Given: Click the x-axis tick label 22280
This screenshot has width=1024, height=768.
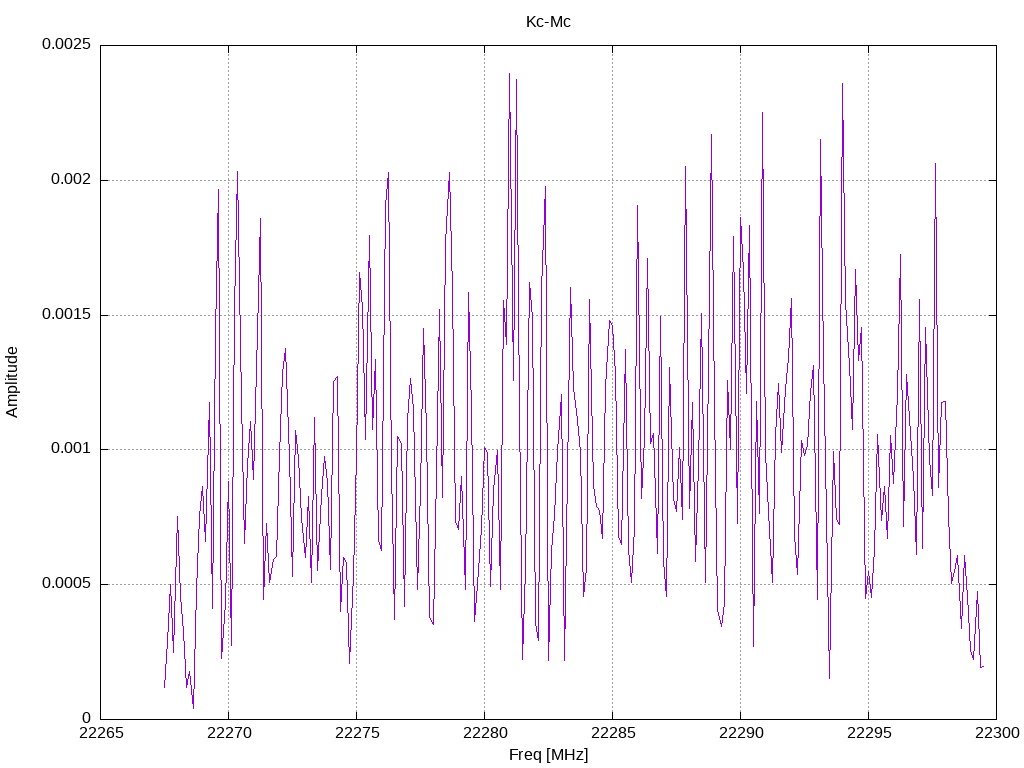Looking at the screenshot, I should pyautogui.click(x=485, y=733).
